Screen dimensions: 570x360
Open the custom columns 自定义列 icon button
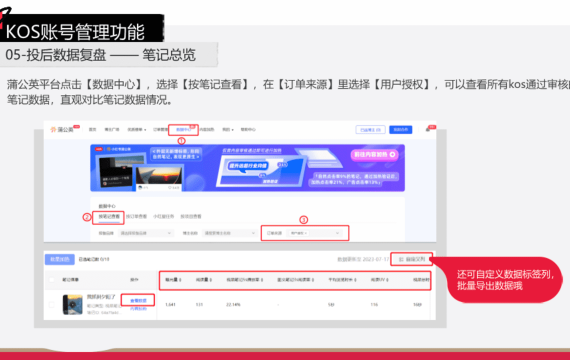tap(401, 259)
